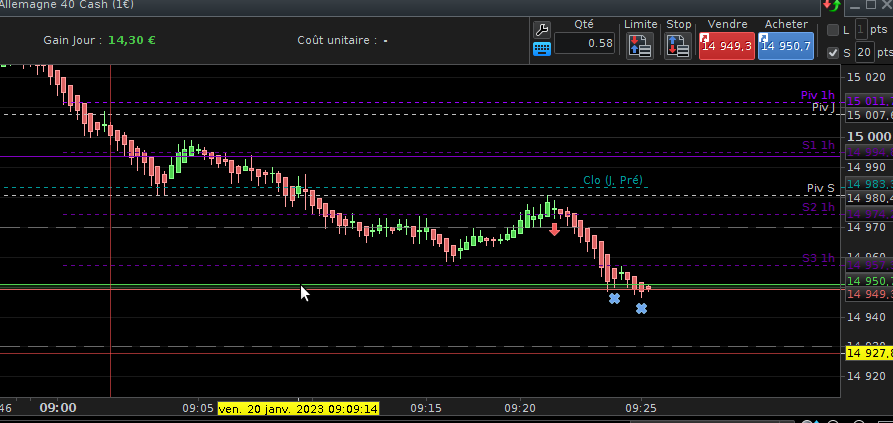Screen dimensions: 893x423
Task: Click the Limite order icon button
Action: (640, 46)
